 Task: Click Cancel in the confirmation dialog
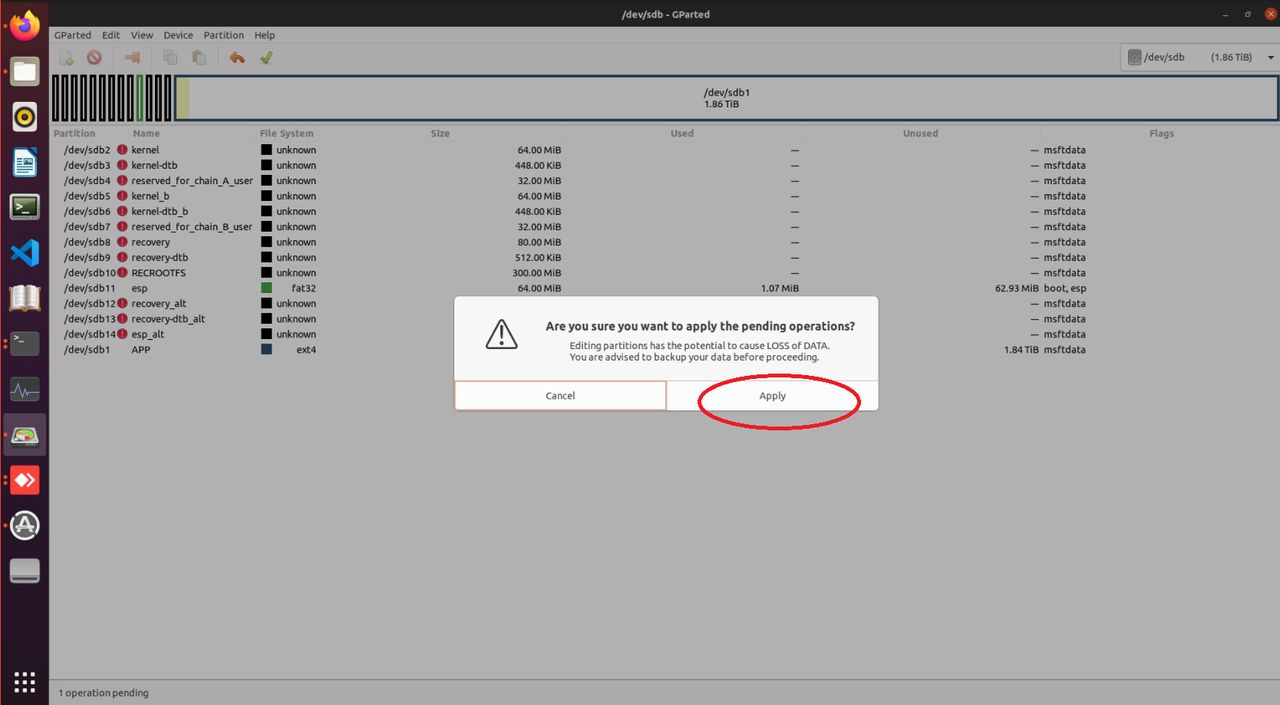[560, 396]
